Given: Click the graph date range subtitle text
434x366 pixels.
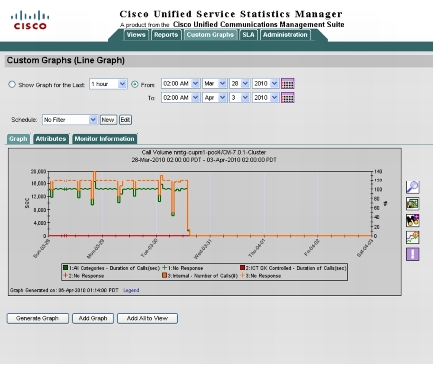Looking at the screenshot, I should click(x=204, y=160).
